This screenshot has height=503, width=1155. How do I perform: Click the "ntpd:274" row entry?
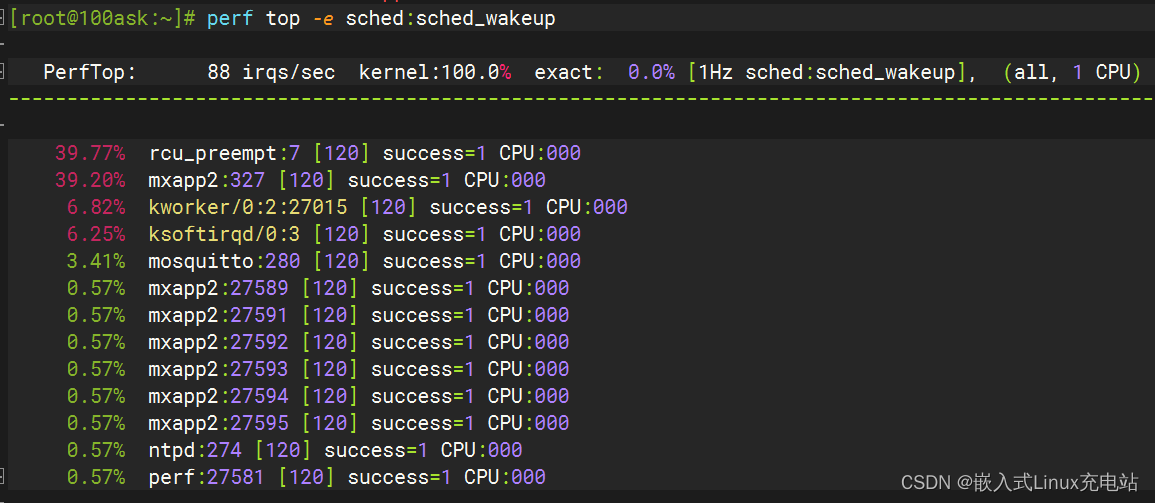[x=195, y=449]
